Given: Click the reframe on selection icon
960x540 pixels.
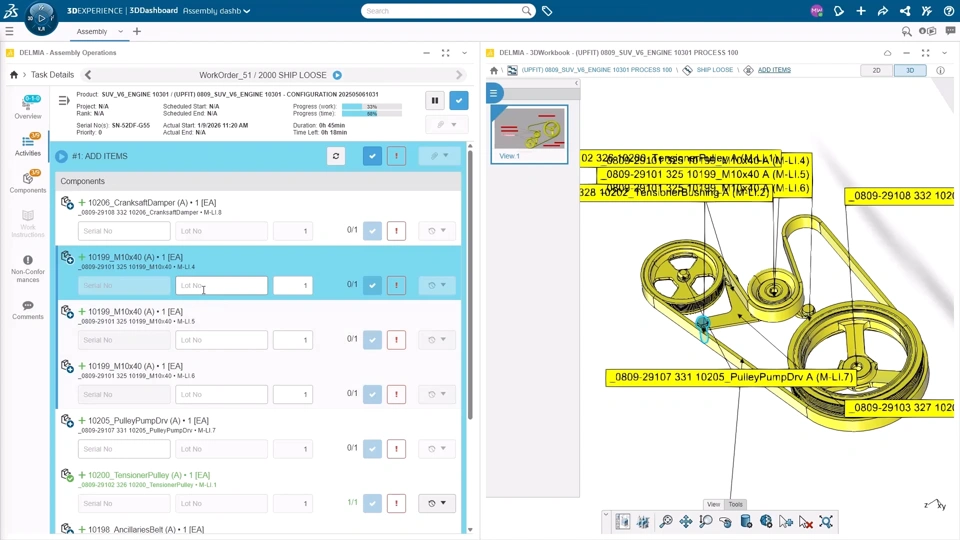Looking at the screenshot, I should tap(826, 522).
